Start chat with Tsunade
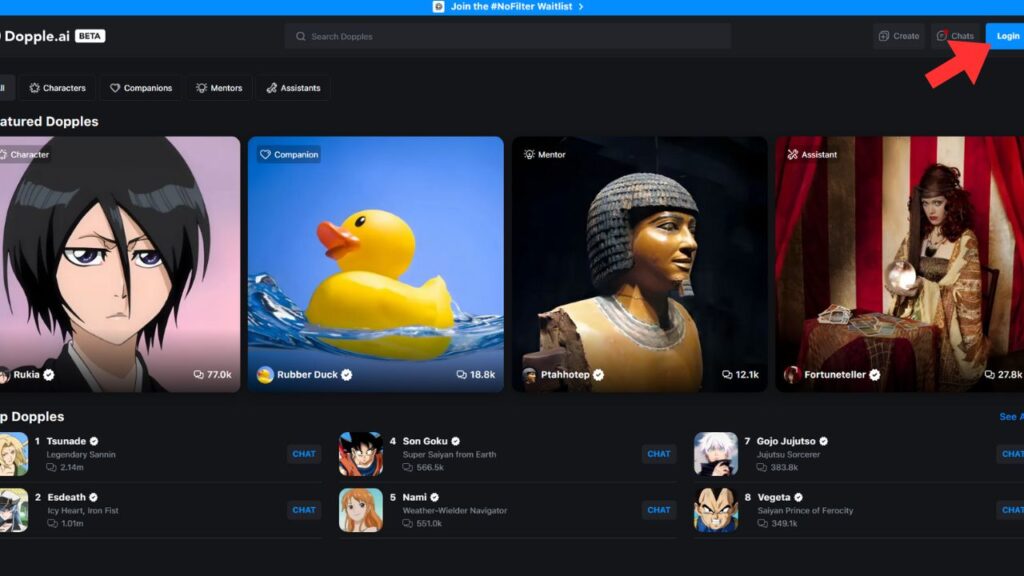Image resolution: width=1024 pixels, height=576 pixels. pyautogui.click(x=304, y=454)
